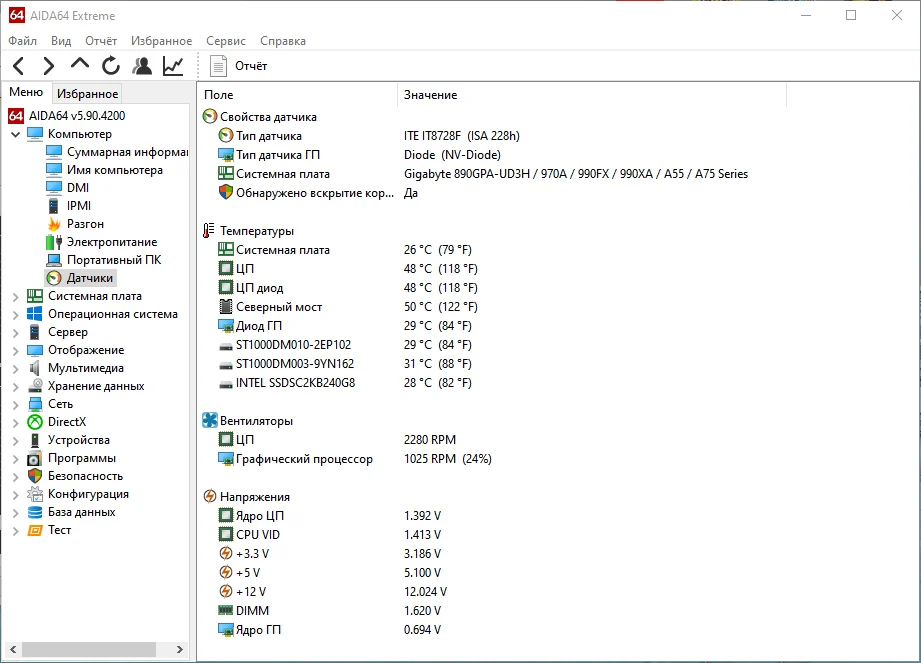Image resolution: width=921 pixels, height=663 pixels.
Task: Click the speaker icon for Мультимедиа
Action: (35, 368)
